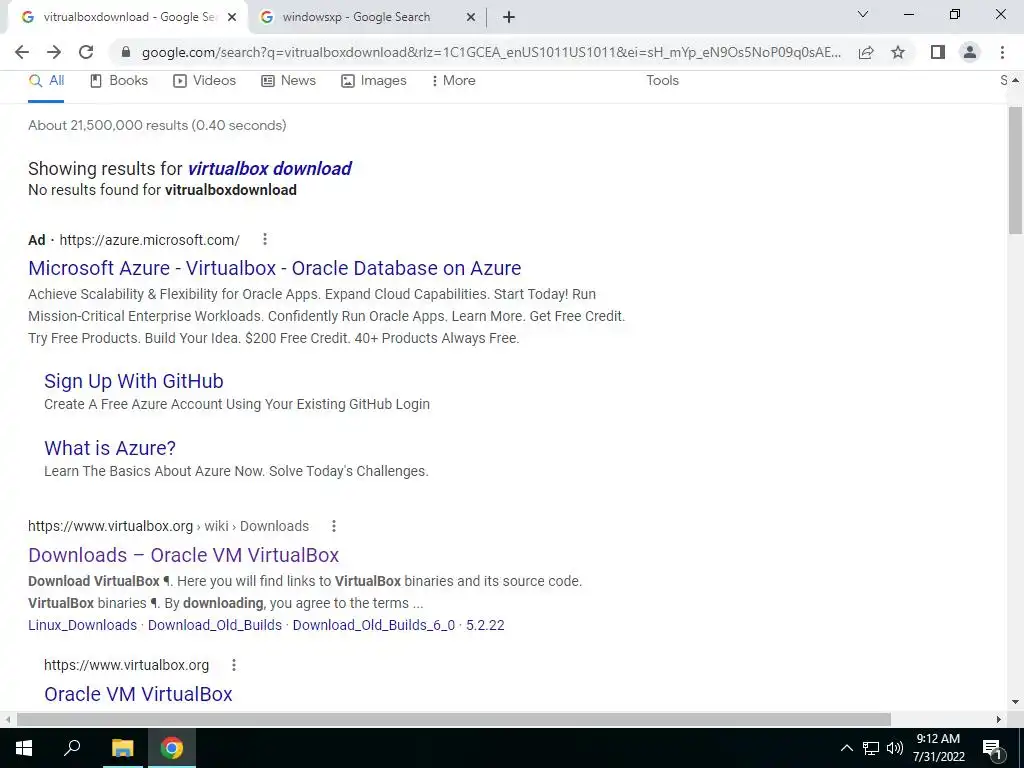
Task: Click the browser forward arrow
Action: 54,52
